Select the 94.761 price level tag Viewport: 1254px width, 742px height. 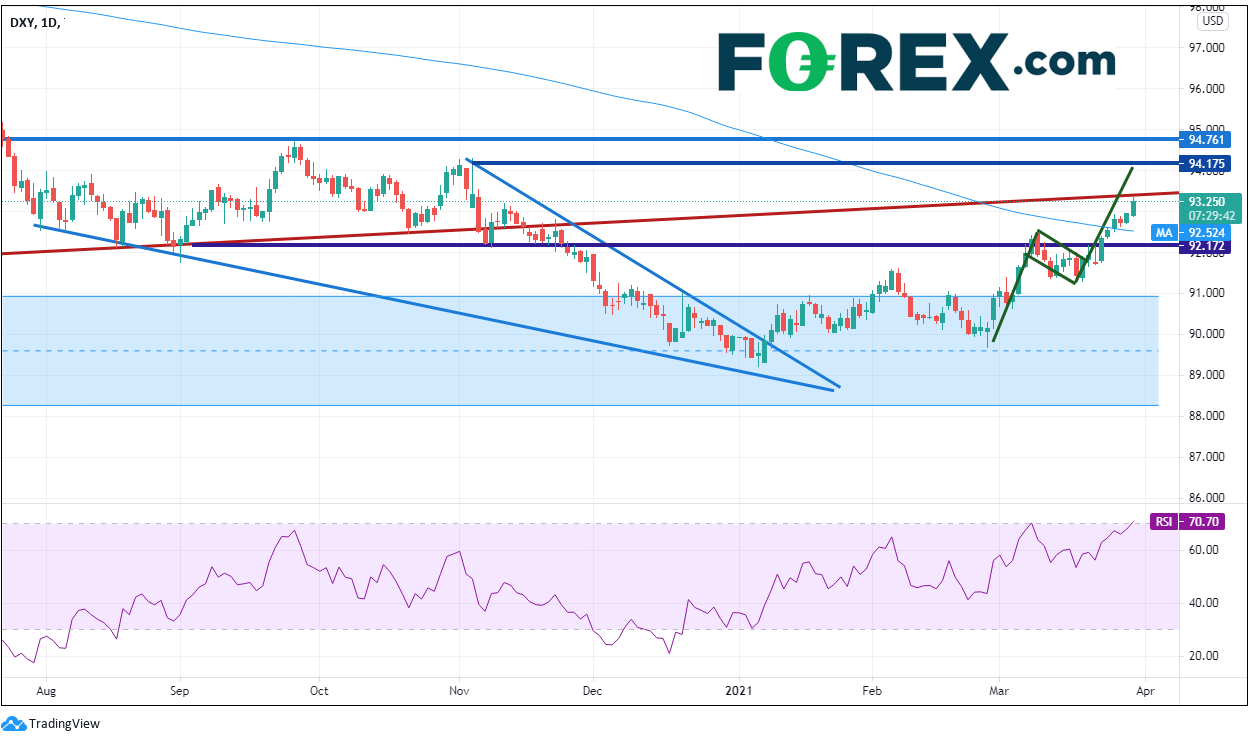click(x=1212, y=139)
